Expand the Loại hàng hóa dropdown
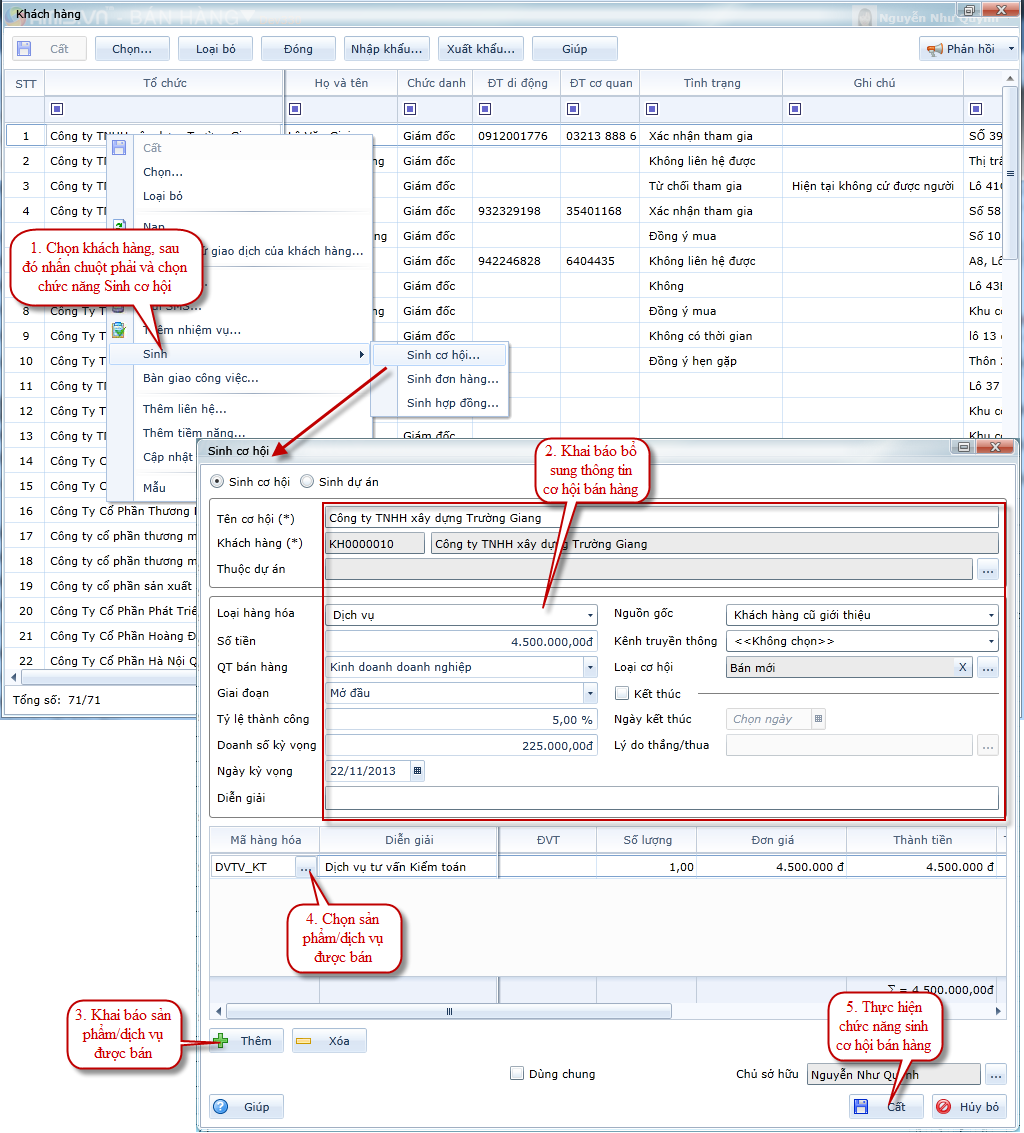1024x1133 pixels. (591, 615)
